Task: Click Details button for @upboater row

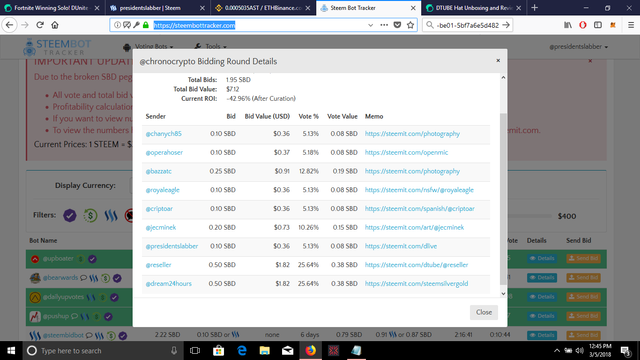Action: 542,258
